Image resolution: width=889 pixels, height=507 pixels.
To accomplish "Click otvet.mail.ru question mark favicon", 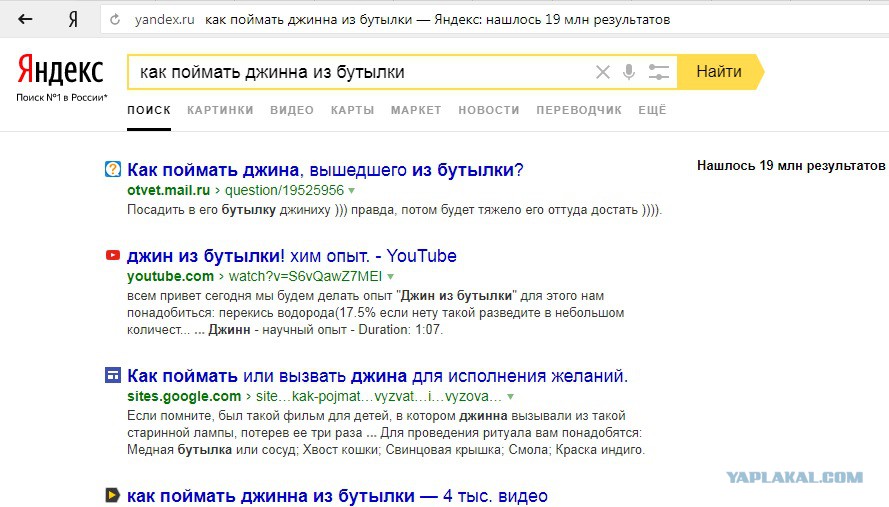I will 113,169.
